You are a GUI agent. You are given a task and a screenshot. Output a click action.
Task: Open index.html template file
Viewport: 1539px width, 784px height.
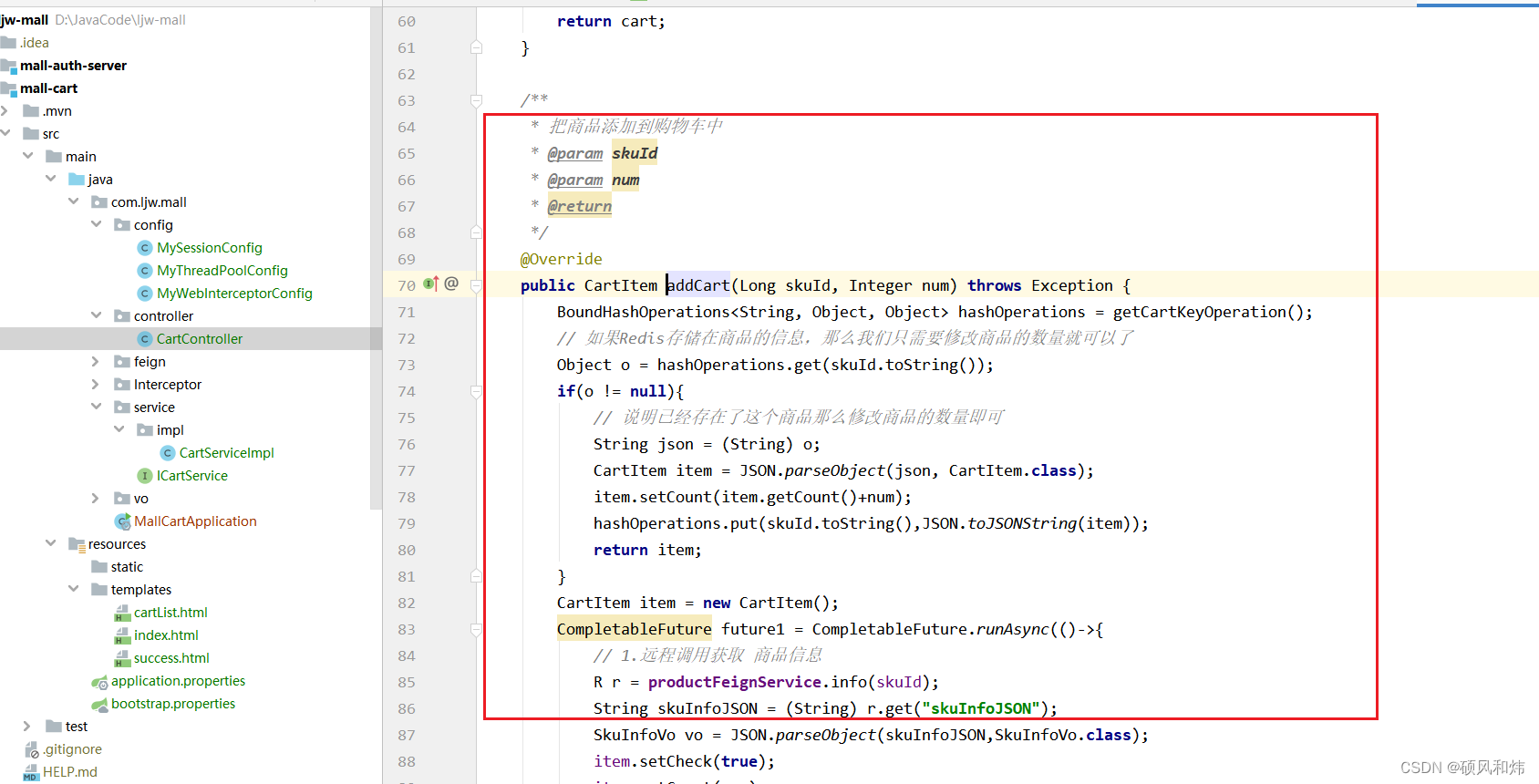[x=166, y=635]
